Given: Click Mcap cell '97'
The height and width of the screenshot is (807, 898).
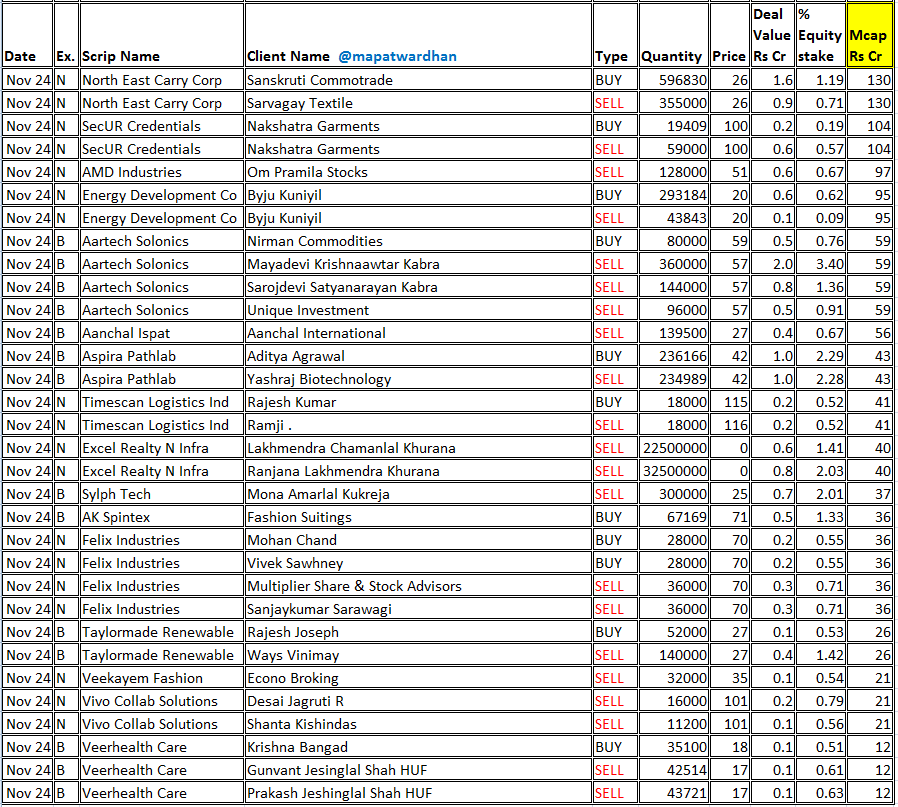Looking at the screenshot, I should 869,172.
